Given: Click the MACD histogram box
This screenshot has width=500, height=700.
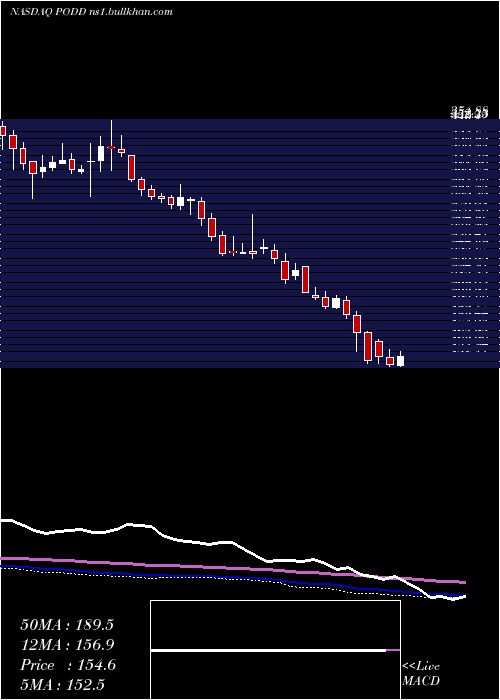Looking at the screenshot, I should pyautogui.click(x=275, y=650).
